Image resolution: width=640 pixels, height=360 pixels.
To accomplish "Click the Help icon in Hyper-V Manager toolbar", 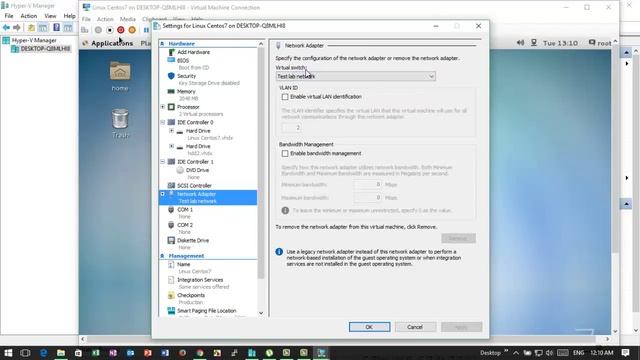I will tap(56, 27).
